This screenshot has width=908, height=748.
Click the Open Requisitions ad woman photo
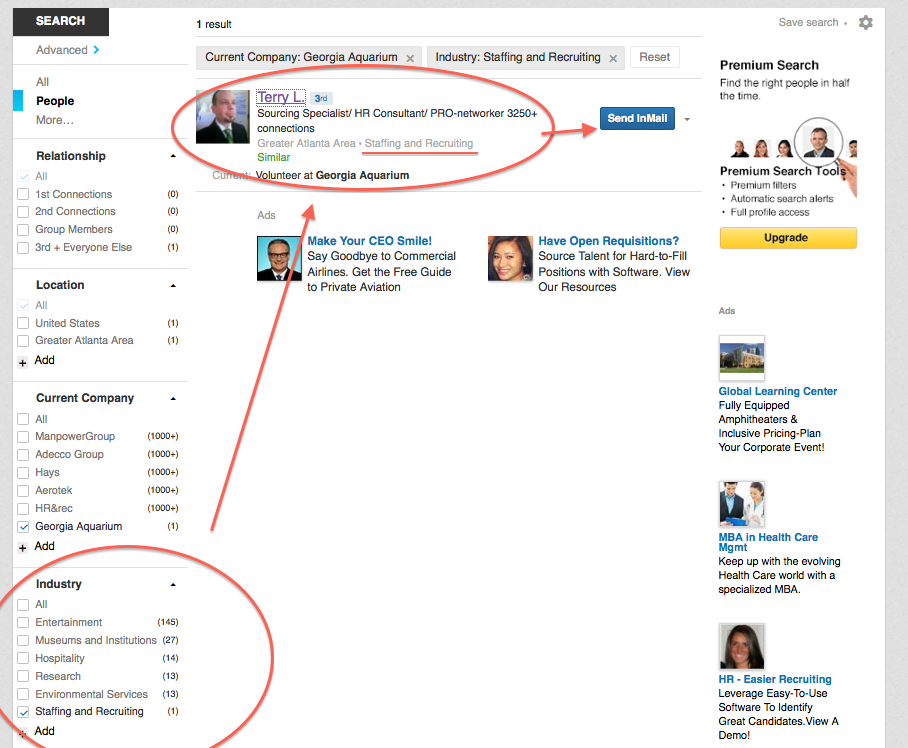(510, 258)
